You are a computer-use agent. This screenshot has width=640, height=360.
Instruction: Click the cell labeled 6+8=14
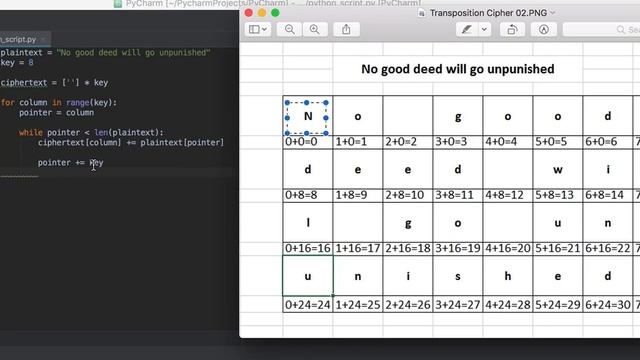pos(608,195)
